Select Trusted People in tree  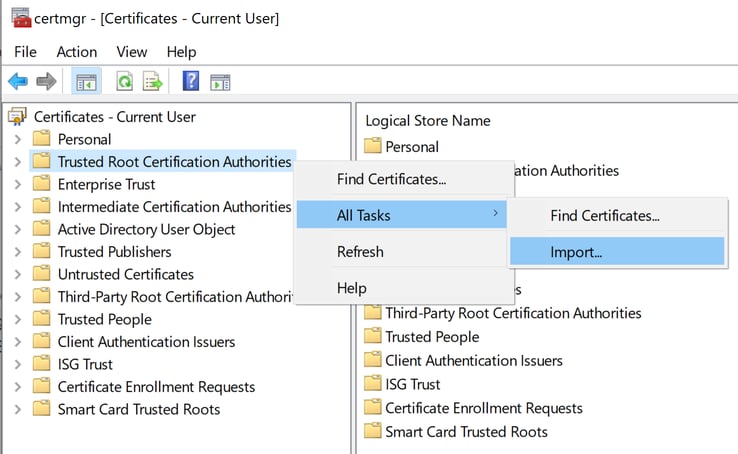click(x=104, y=319)
